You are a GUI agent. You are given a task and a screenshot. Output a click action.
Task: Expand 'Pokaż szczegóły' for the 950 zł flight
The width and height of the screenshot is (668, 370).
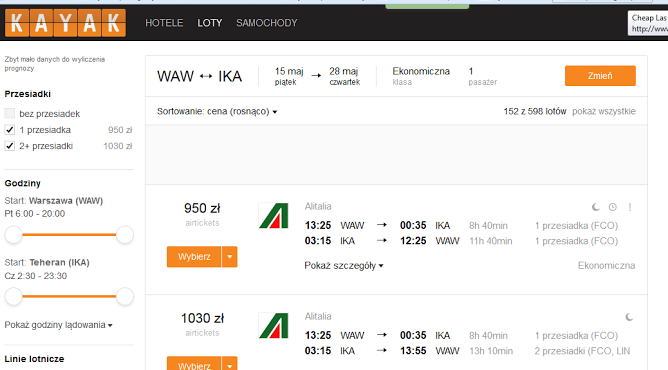click(344, 266)
